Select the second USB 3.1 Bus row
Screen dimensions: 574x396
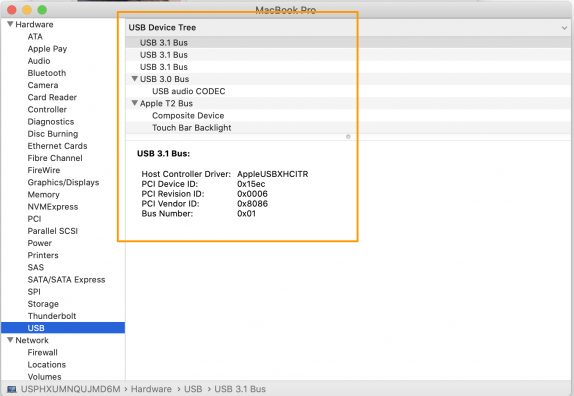pyautogui.click(x=349, y=55)
